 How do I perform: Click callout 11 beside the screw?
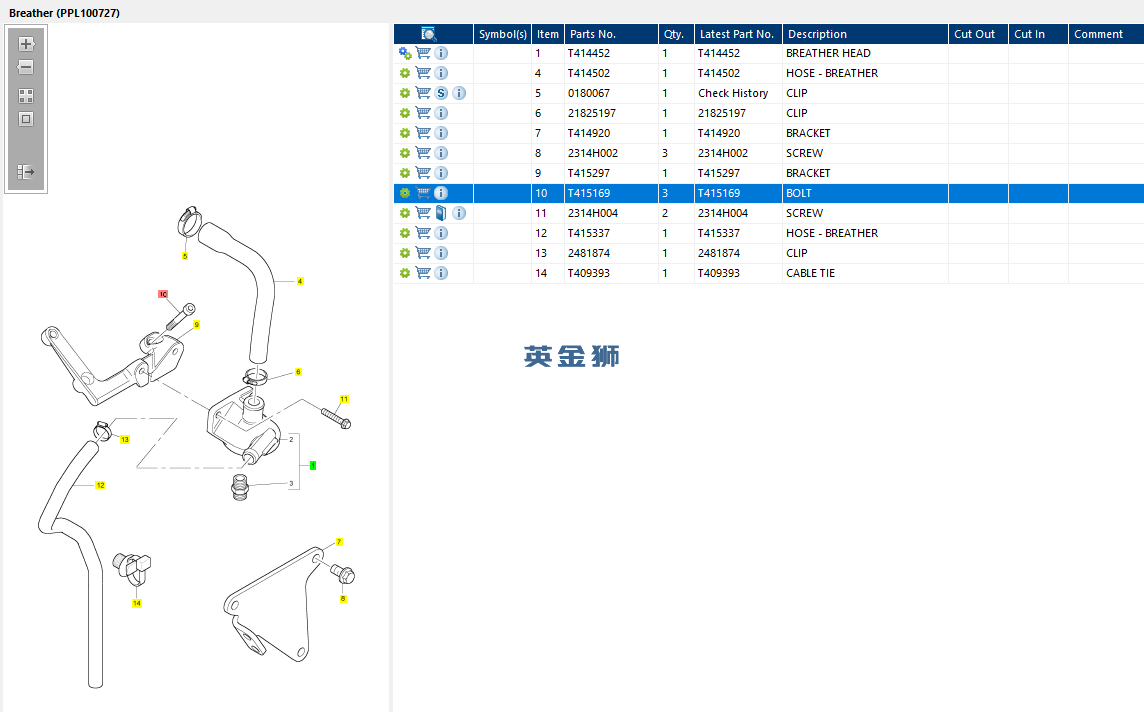pyautogui.click(x=344, y=399)
